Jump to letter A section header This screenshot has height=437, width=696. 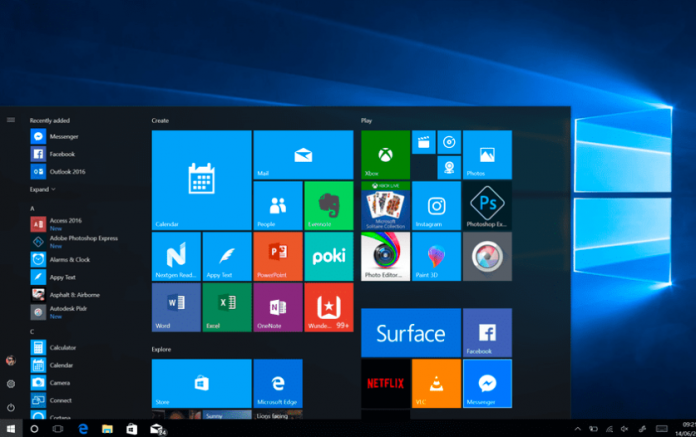pyautogui.click(x=32, y=208)
